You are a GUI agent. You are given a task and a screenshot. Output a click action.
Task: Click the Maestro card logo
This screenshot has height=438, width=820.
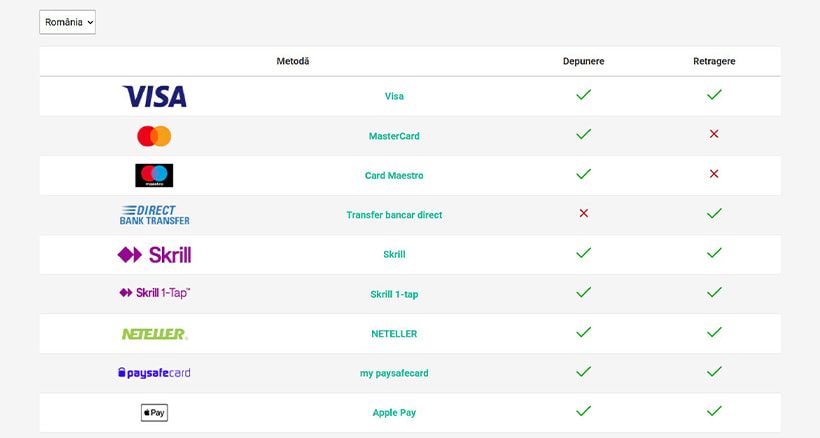(x=154, y=176)
